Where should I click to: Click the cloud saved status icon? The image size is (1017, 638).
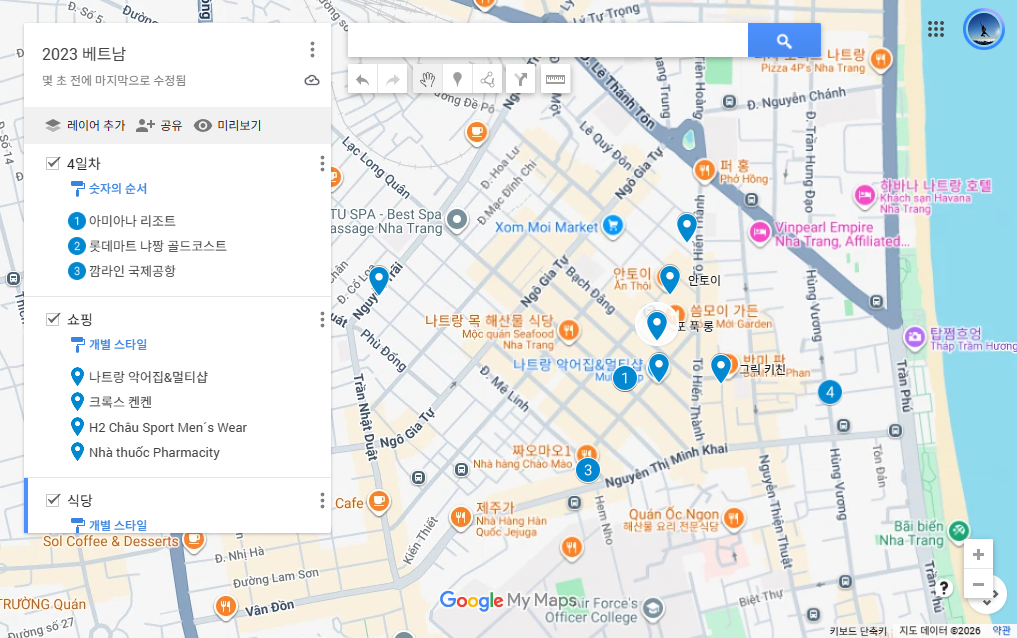click(312, 80)
